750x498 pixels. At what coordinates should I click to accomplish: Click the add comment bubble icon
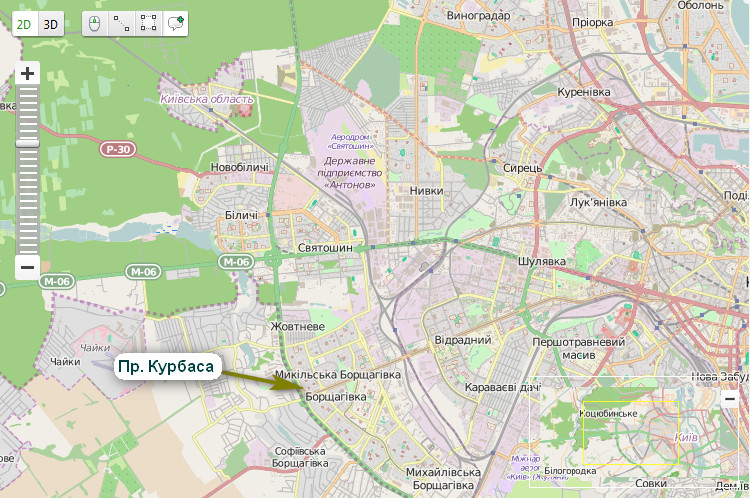[x=175, y=24]
